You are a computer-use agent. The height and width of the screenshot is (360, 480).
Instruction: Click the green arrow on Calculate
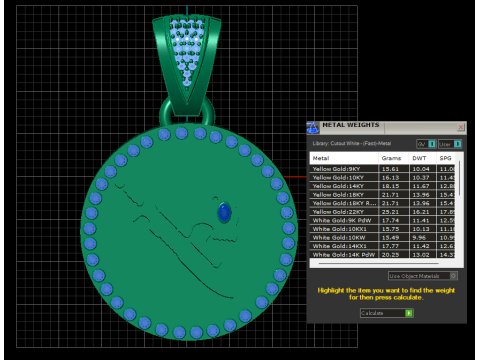(x=409, y=313)
